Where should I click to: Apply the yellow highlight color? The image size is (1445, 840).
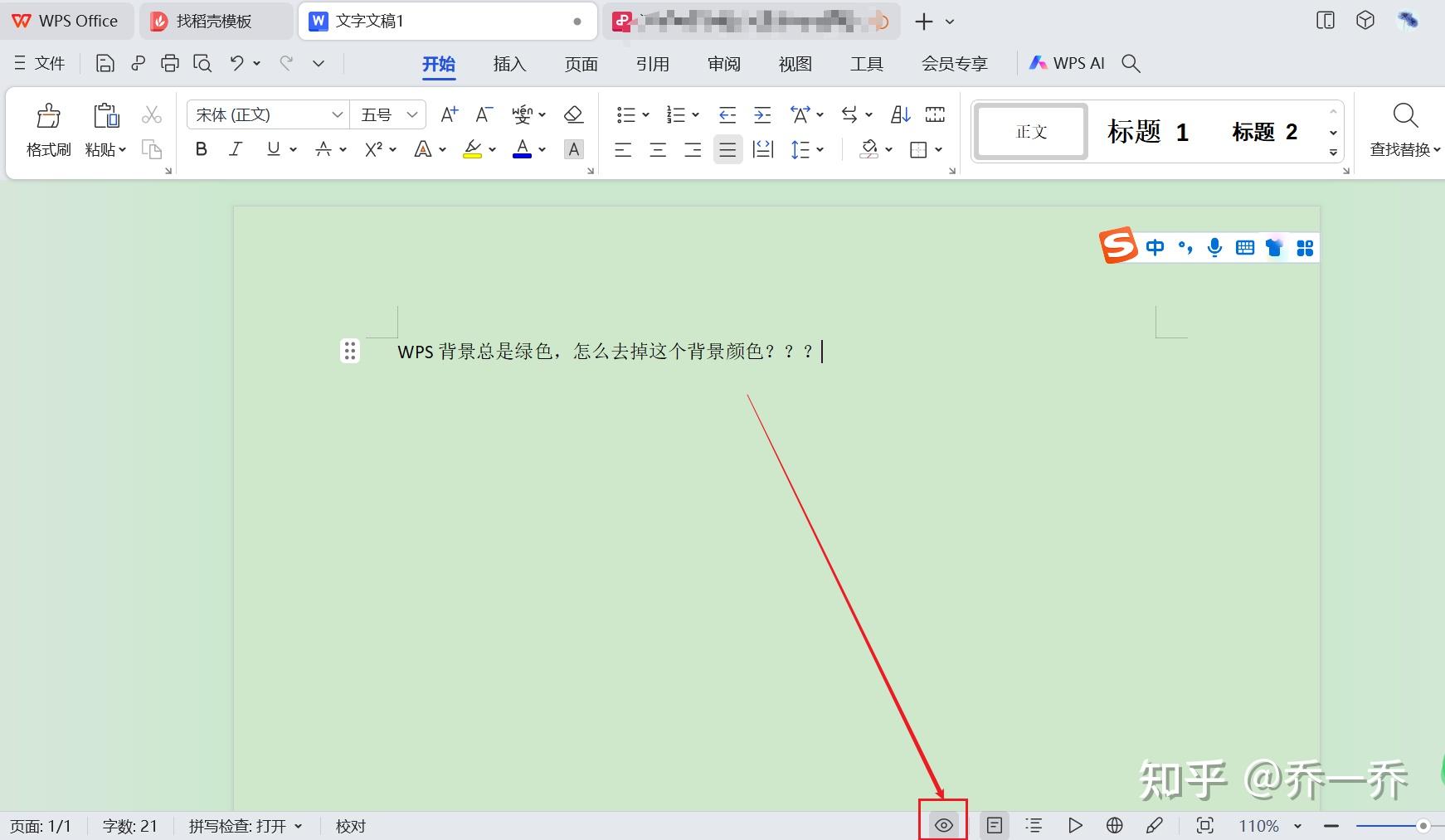472,149
